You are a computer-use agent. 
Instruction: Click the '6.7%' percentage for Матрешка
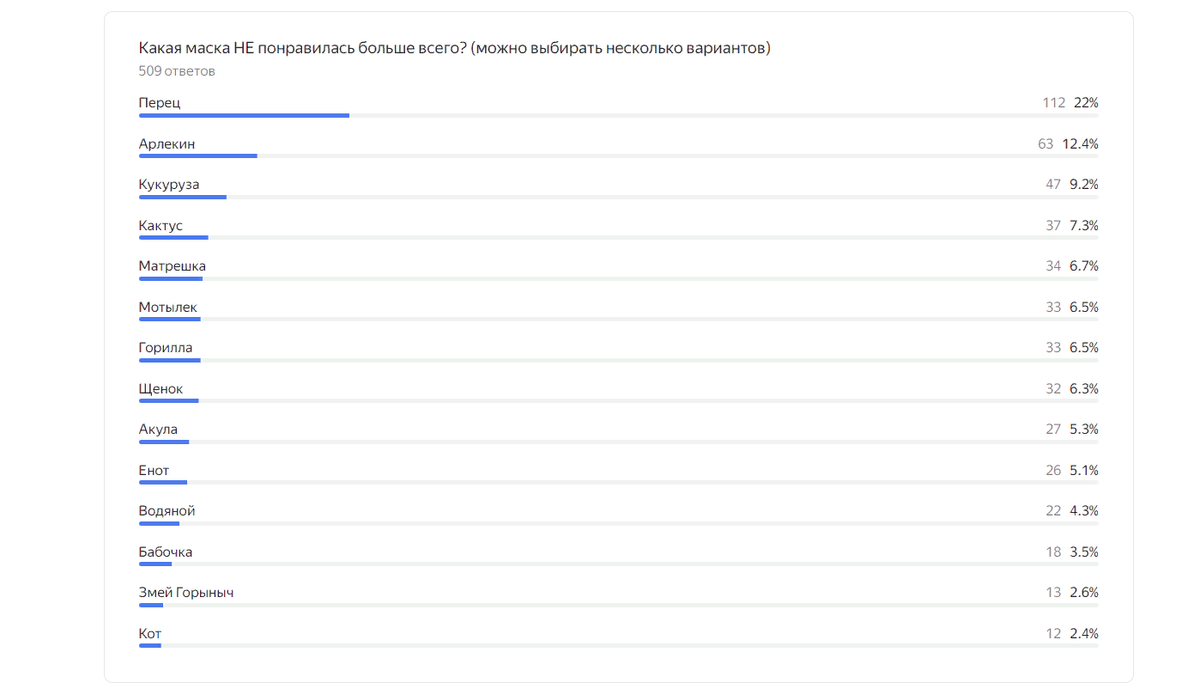pos(1084,266)
